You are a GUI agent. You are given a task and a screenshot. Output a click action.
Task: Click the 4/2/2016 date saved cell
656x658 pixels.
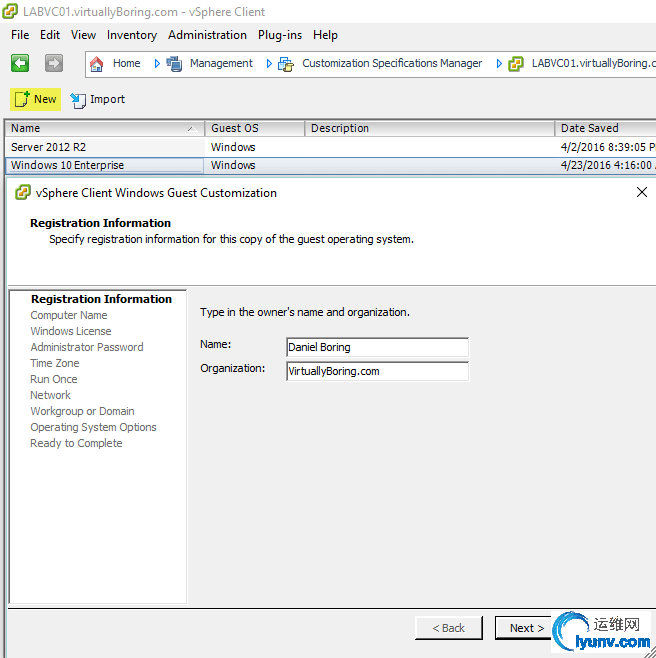coord(608,147)
